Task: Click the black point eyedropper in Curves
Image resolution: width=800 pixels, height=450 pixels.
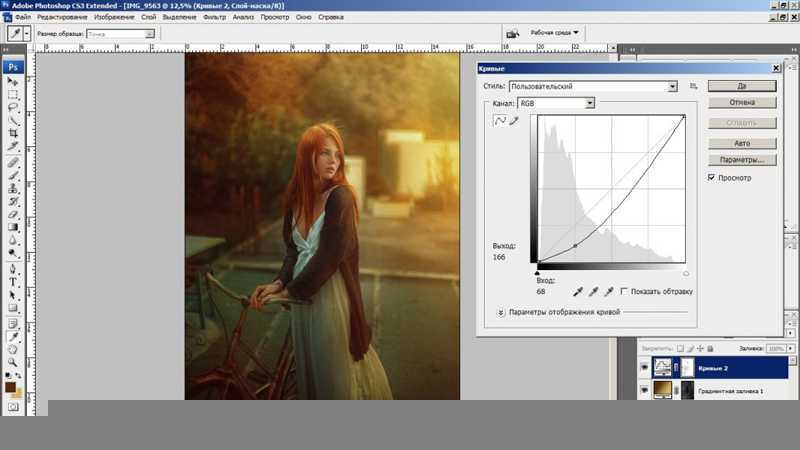Action: tap(576, 291)
